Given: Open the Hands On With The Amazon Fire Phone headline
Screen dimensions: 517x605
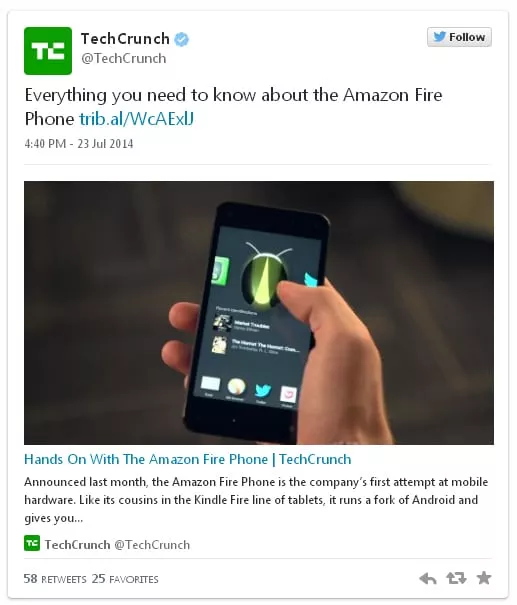Looking at the screenshot, I should pyautogui.click(x=188, y=459).
